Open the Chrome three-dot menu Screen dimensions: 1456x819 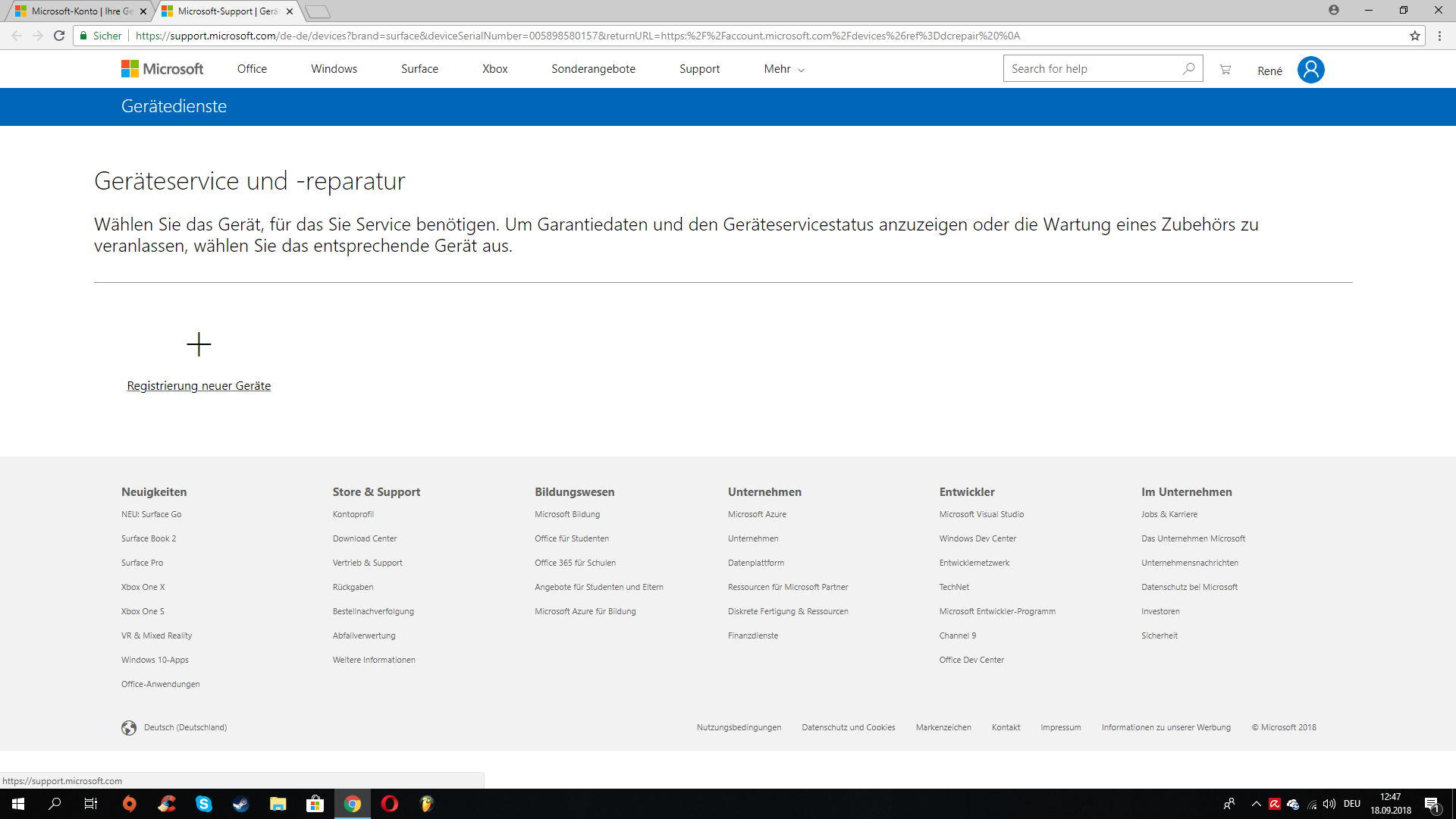coord(1439,36)
